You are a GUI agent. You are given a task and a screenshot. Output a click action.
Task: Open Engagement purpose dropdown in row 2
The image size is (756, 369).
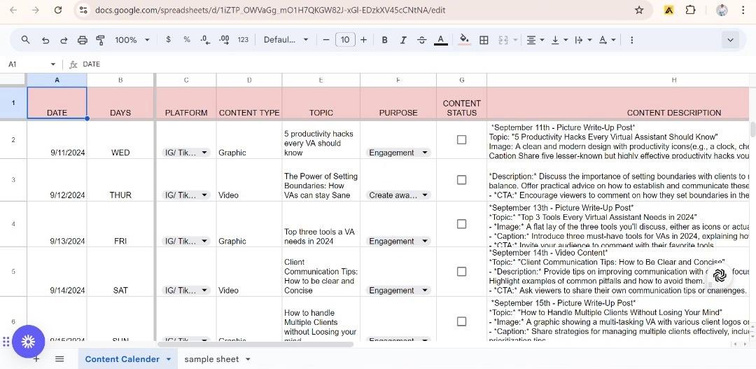398,152
